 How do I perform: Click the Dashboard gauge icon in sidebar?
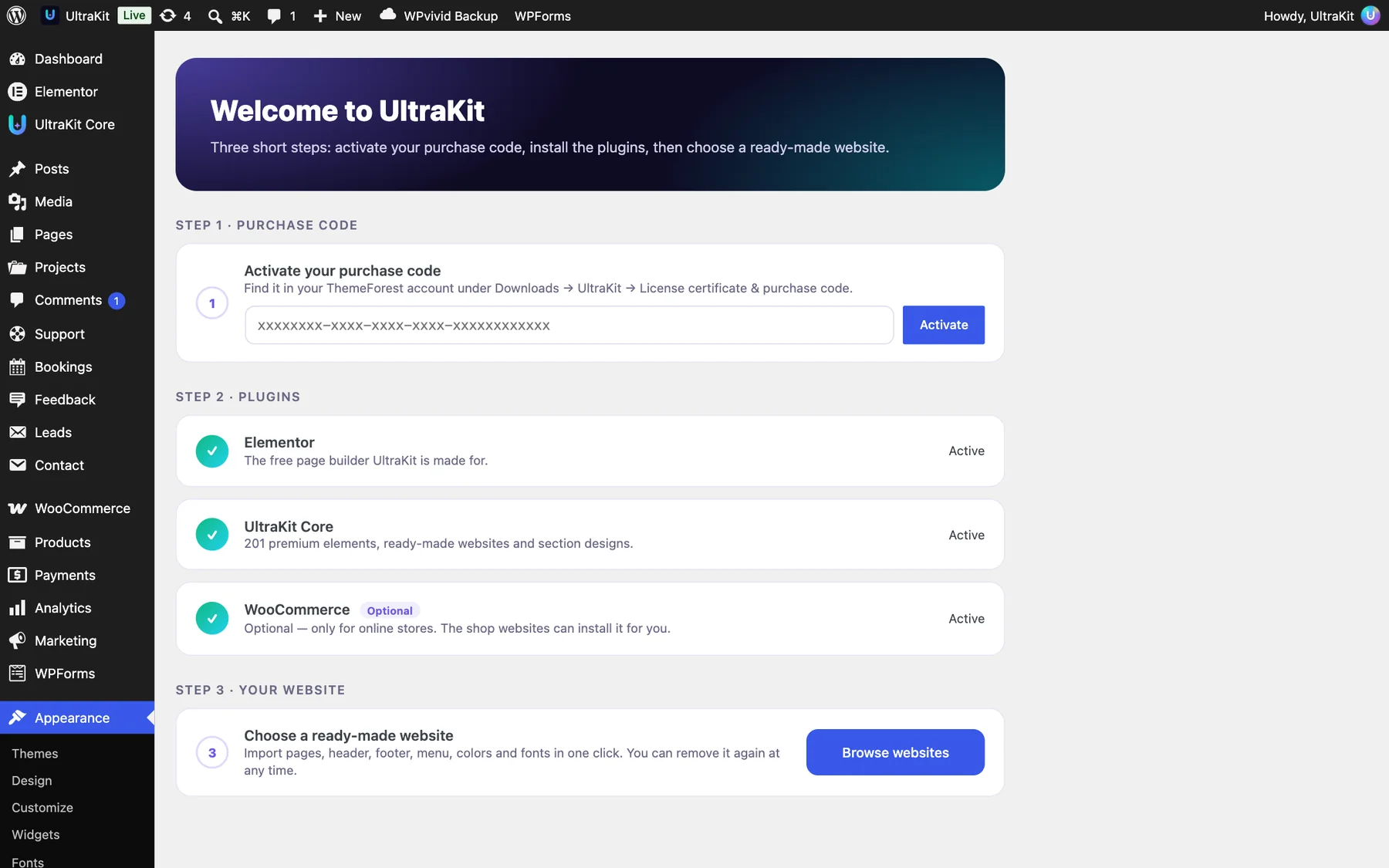coord(17,59)
